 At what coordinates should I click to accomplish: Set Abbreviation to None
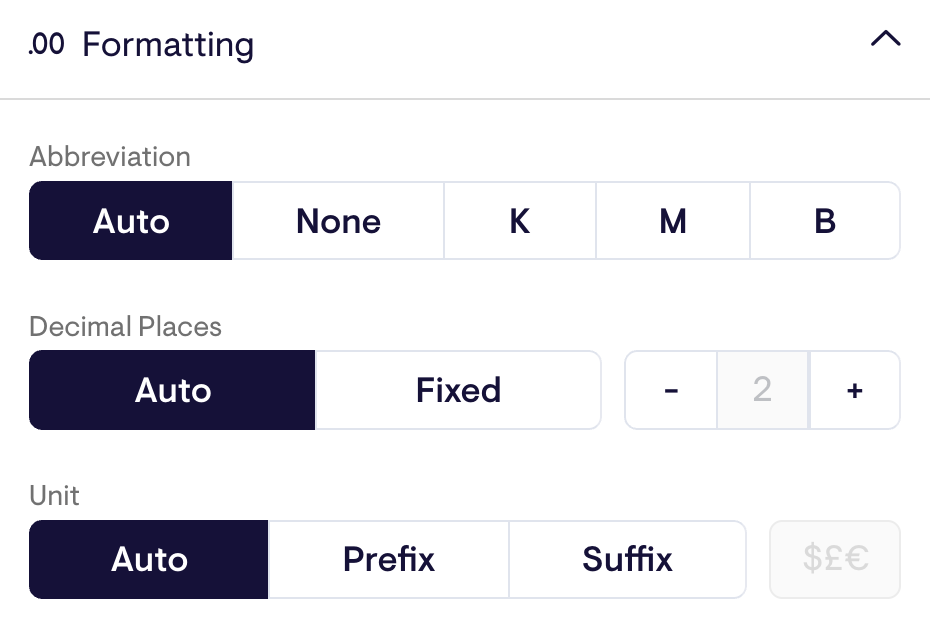337,220
